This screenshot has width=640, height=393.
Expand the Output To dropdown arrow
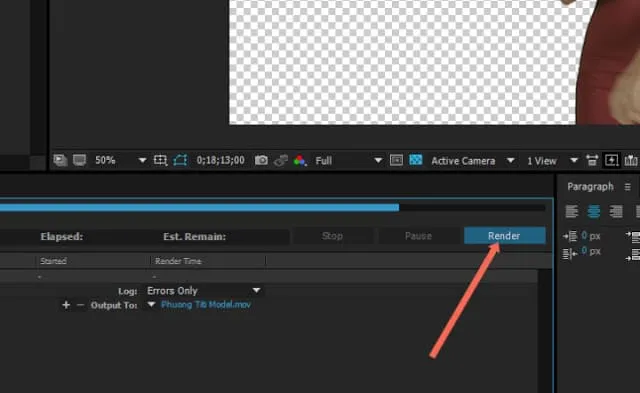coord(151,305)
